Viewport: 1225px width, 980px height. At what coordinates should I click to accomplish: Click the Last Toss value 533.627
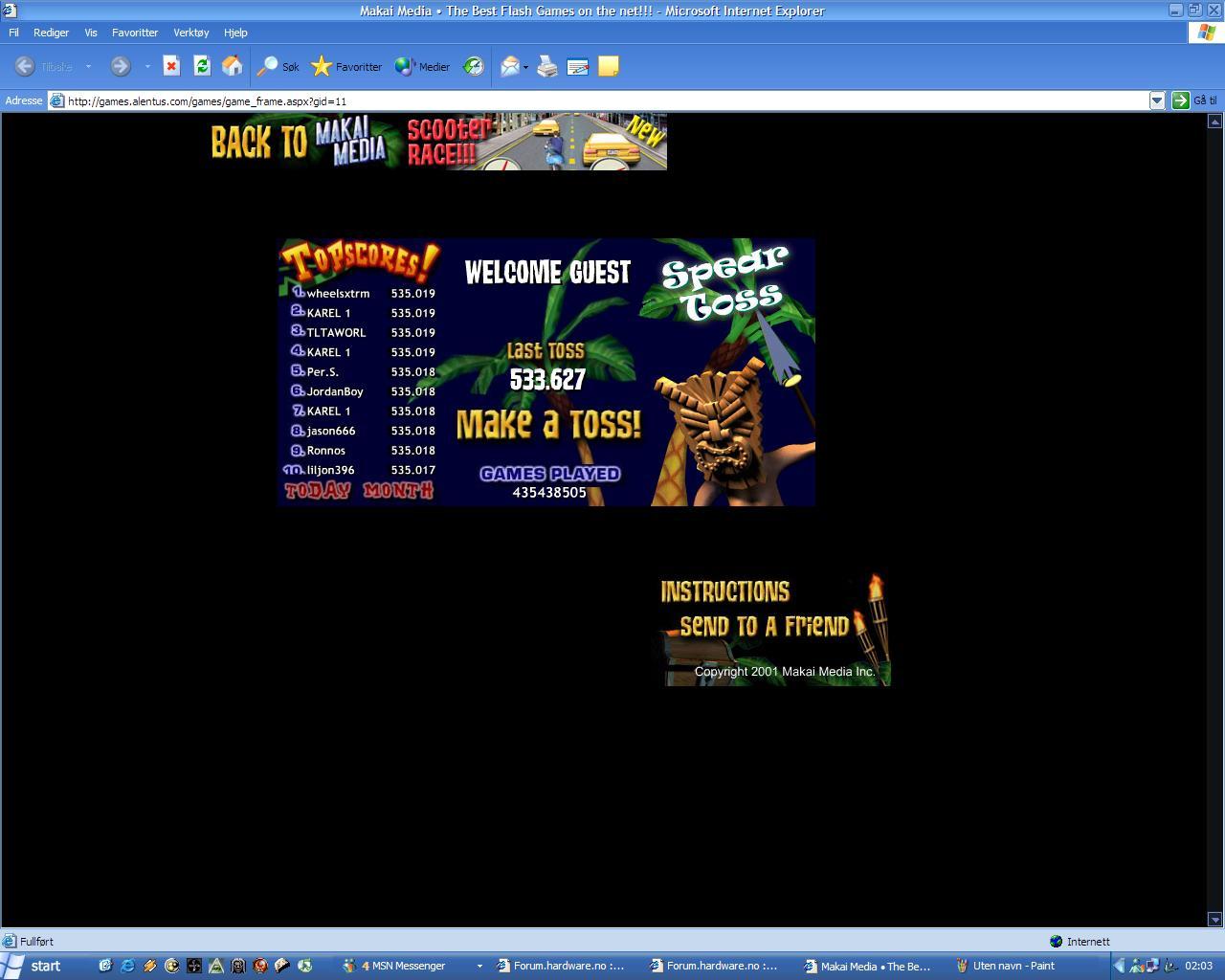coord(547,380)
